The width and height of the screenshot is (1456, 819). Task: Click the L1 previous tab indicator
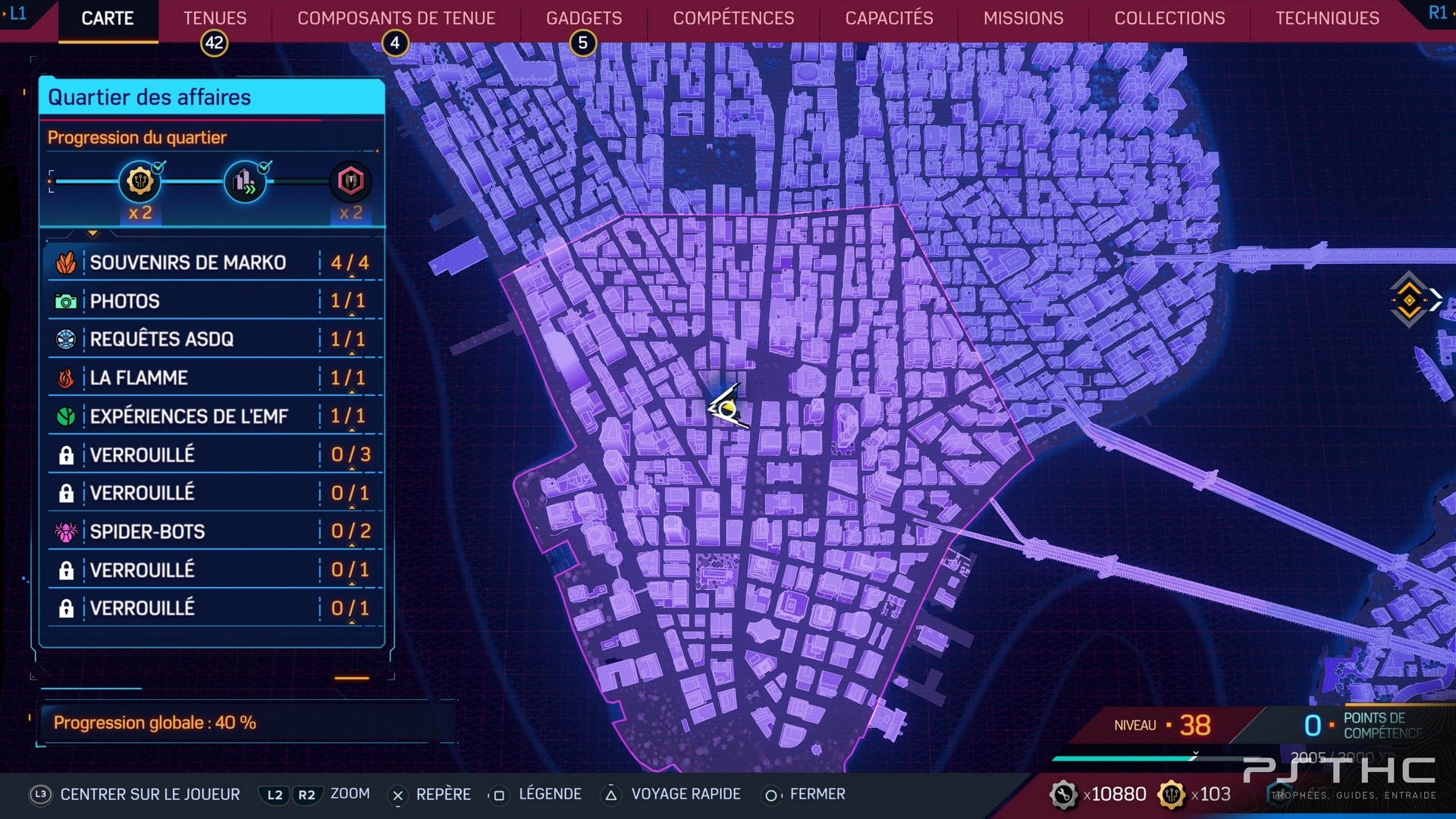pos(17,13)
